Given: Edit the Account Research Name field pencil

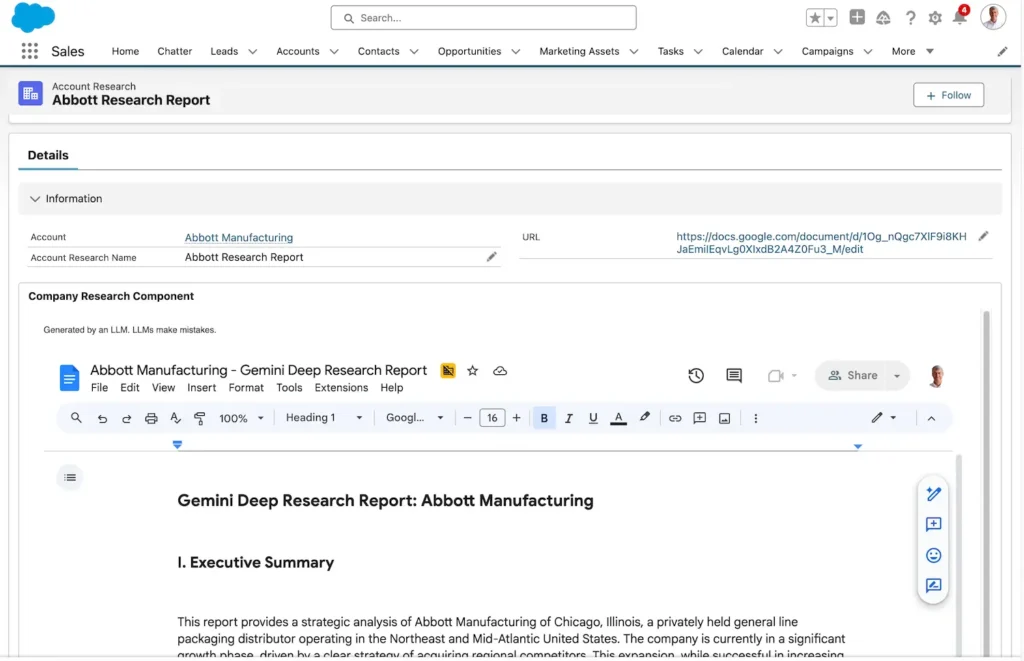Looking at the screenshot, I should tap(491, 257).
